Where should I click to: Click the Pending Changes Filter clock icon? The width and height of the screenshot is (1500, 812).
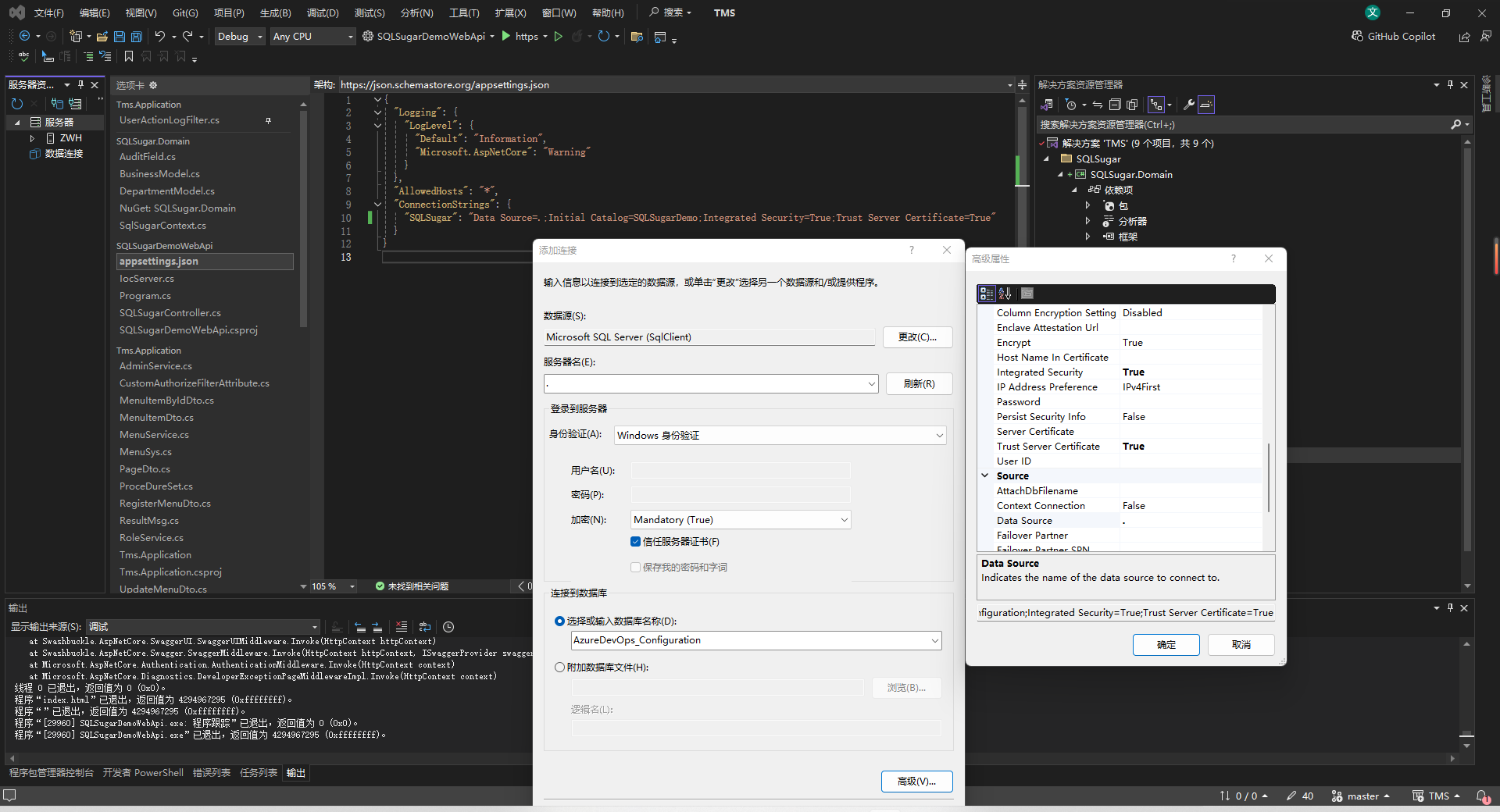(1071, 105)
